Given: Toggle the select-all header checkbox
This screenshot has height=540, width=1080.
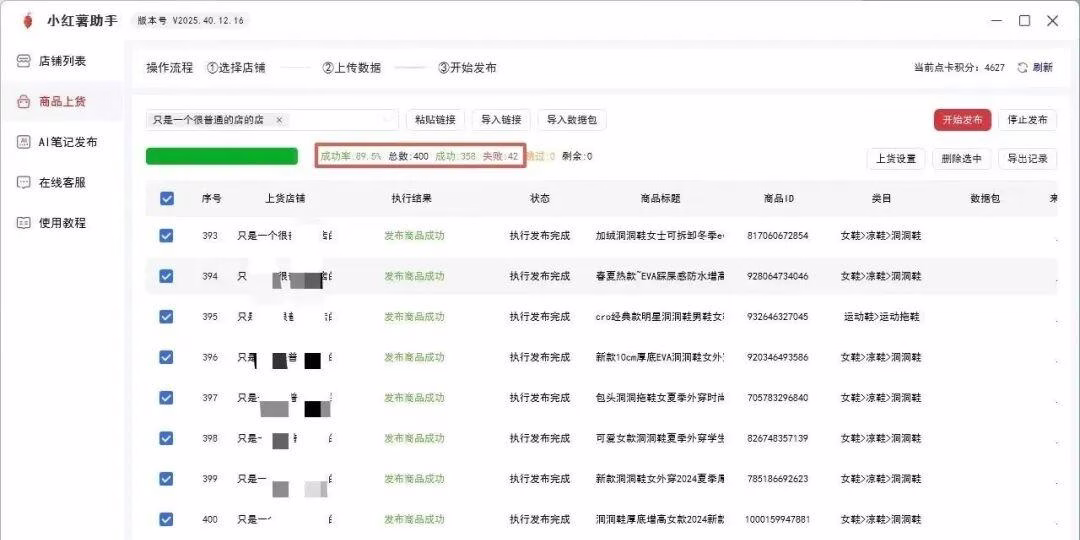Looking at the screenshot, I should 167,198.
